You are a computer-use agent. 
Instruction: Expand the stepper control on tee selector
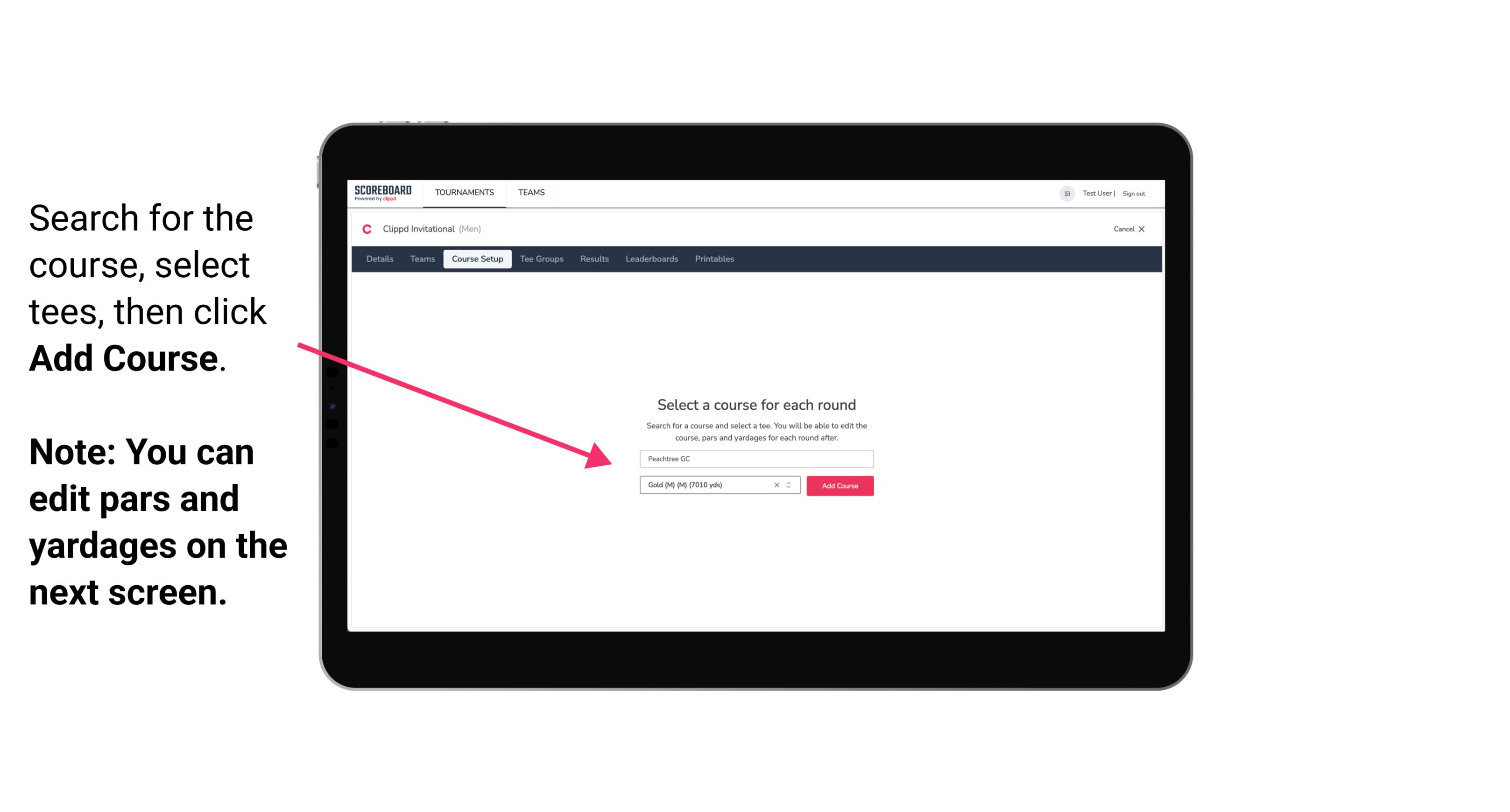[791, 486]
